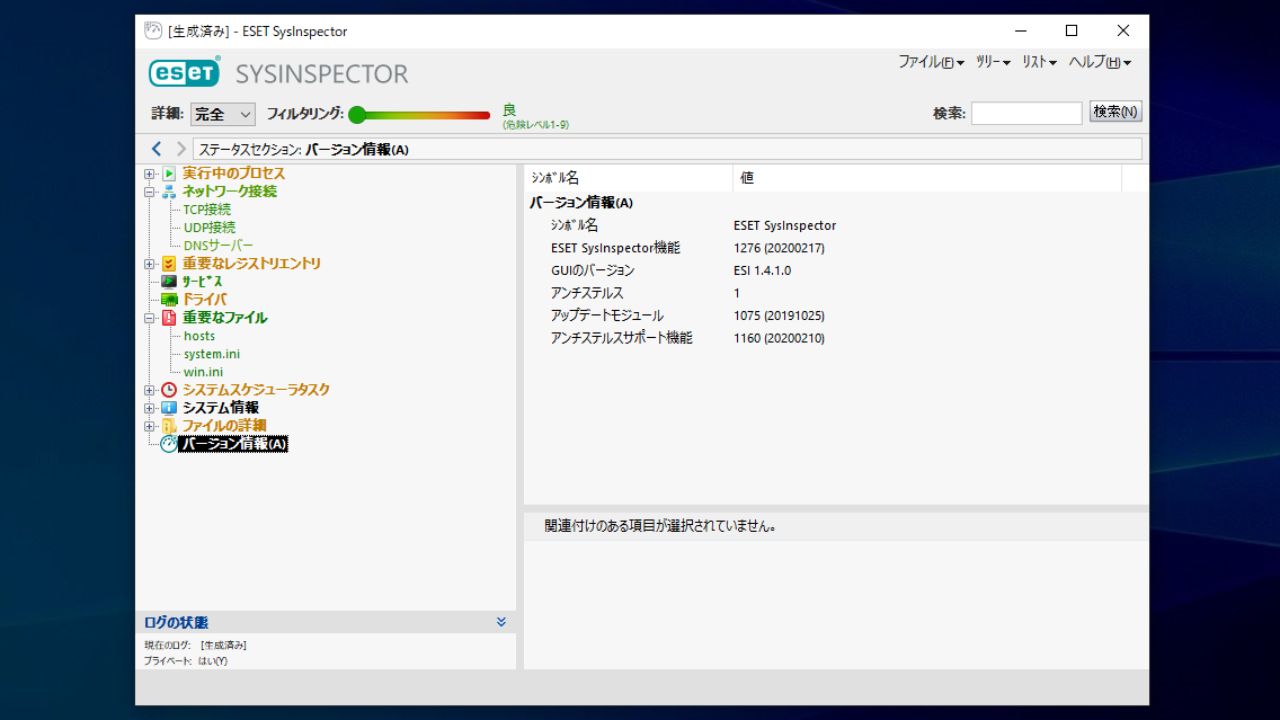This screenshot has height=720, width=1280.
Task: Collapse the ネットワーク接続 tree node
Action: click(150, 192)
